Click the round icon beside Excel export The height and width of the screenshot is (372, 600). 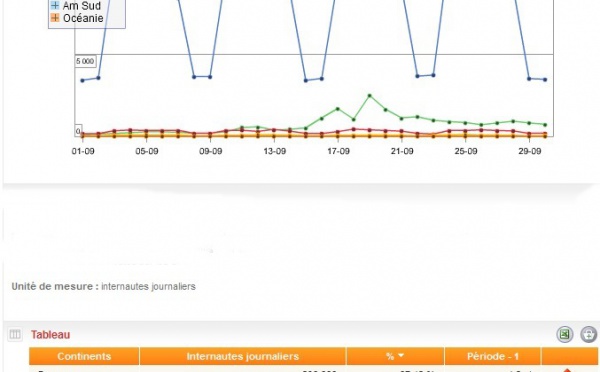click(x=589, y=334)
